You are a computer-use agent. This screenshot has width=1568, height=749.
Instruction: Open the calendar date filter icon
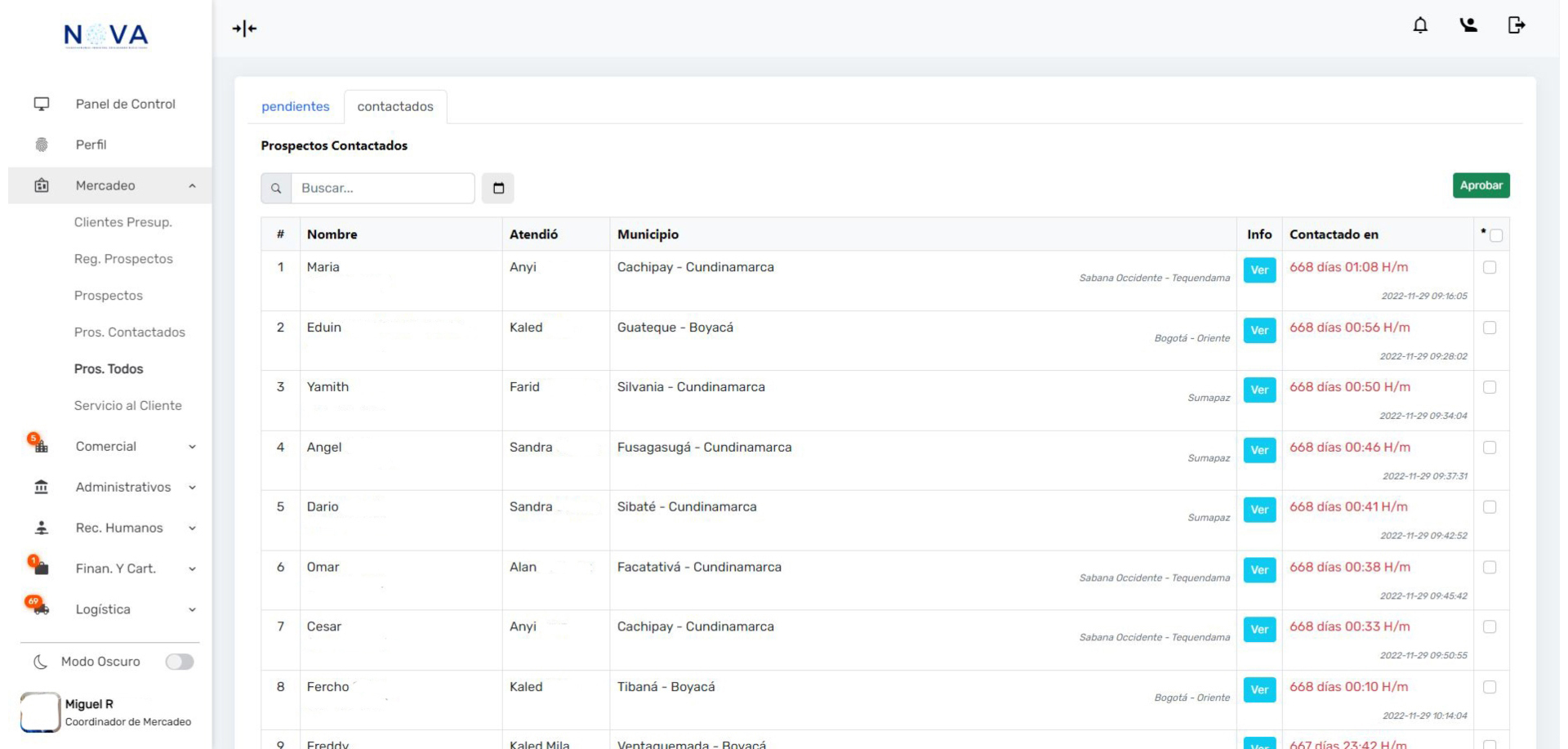coord(498,188)
